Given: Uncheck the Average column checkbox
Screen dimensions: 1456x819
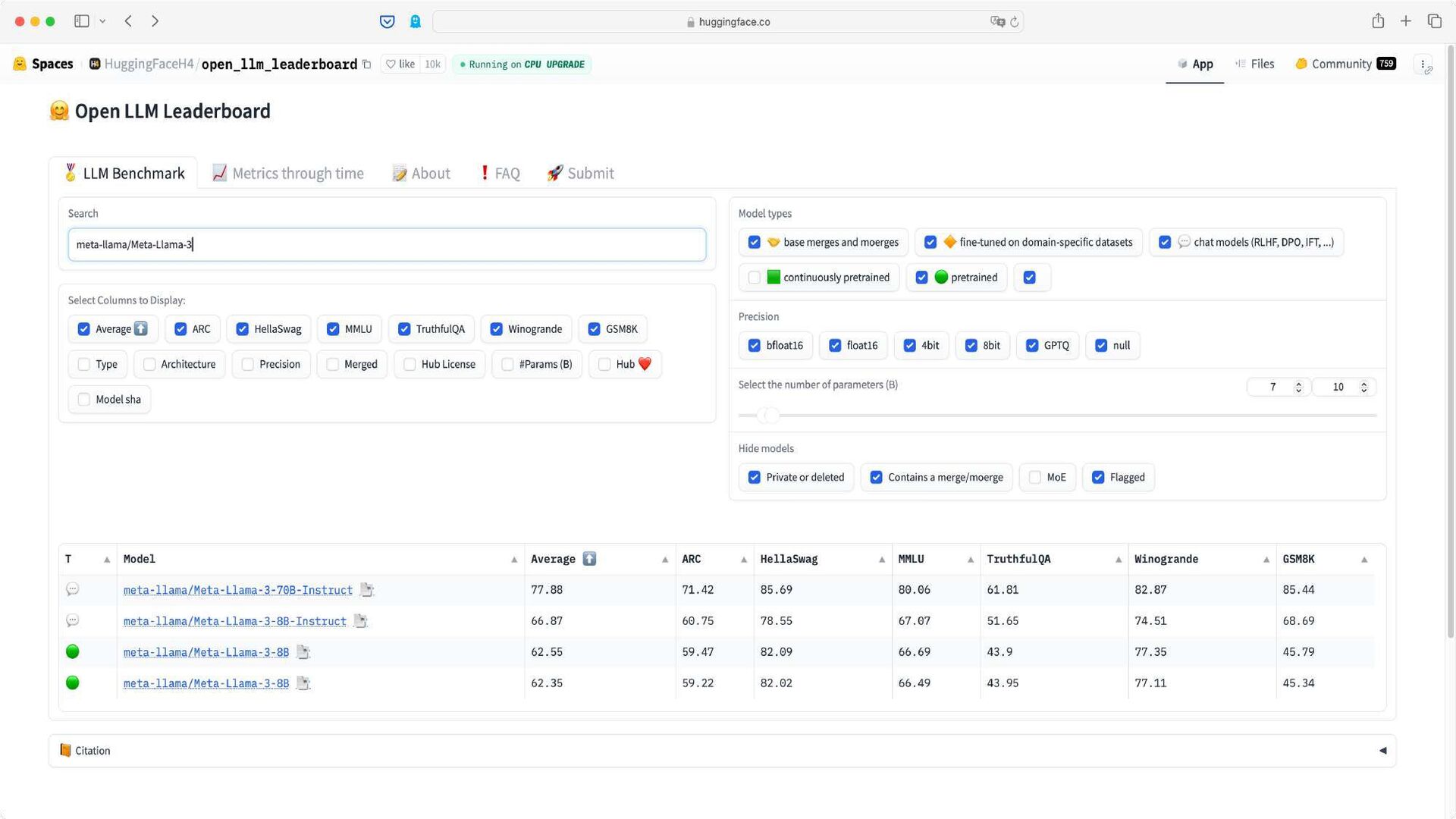Looking at the screenshot, I should click(84, 329).
